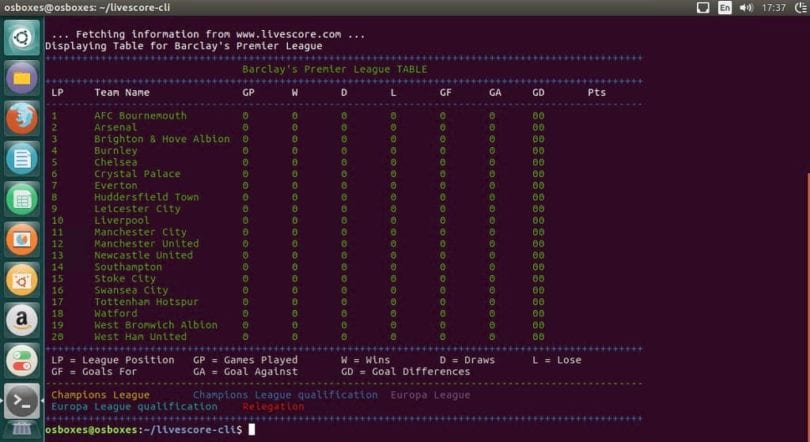Select the Terminal icon in launcher
810x442 pixels.
pyautogui.click(x=22, y=401)
